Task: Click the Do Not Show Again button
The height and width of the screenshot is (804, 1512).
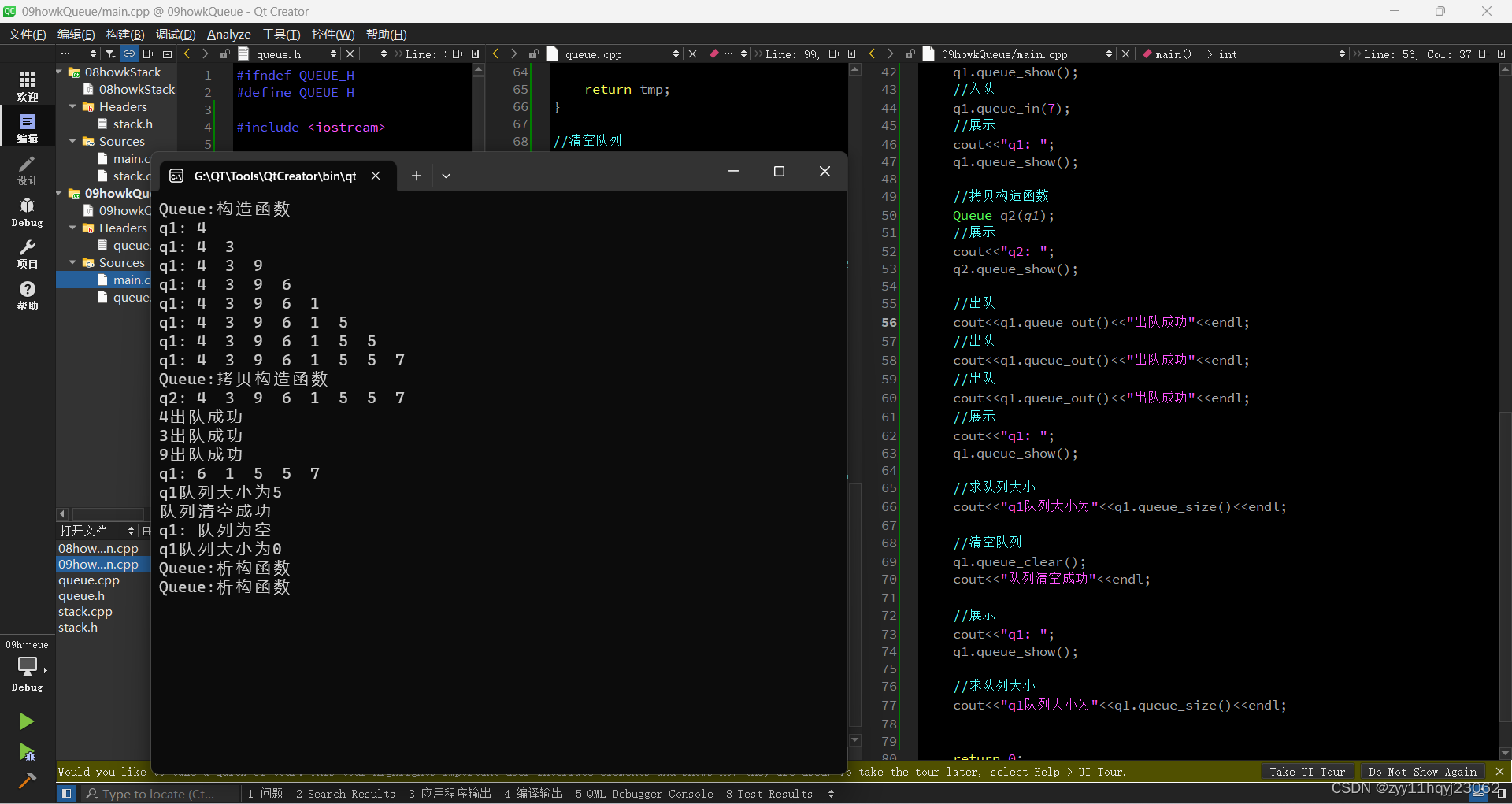Action: [1422, 772]
